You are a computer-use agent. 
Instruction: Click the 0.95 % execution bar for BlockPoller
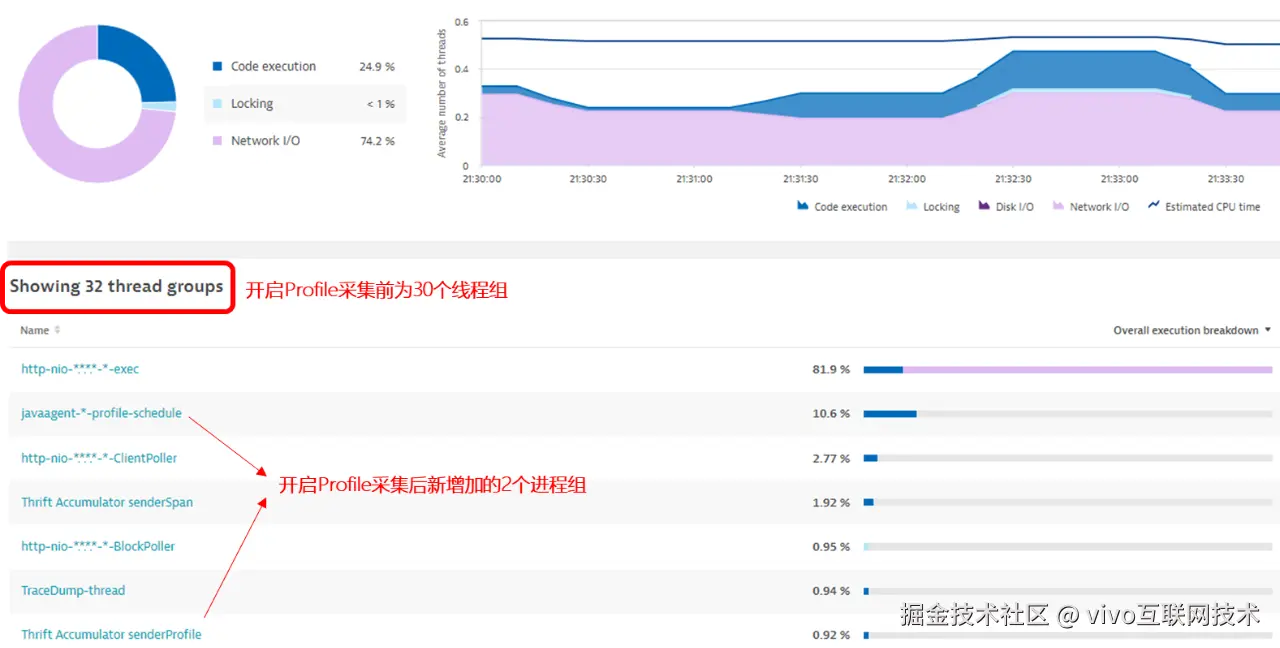coord(1068,546)
